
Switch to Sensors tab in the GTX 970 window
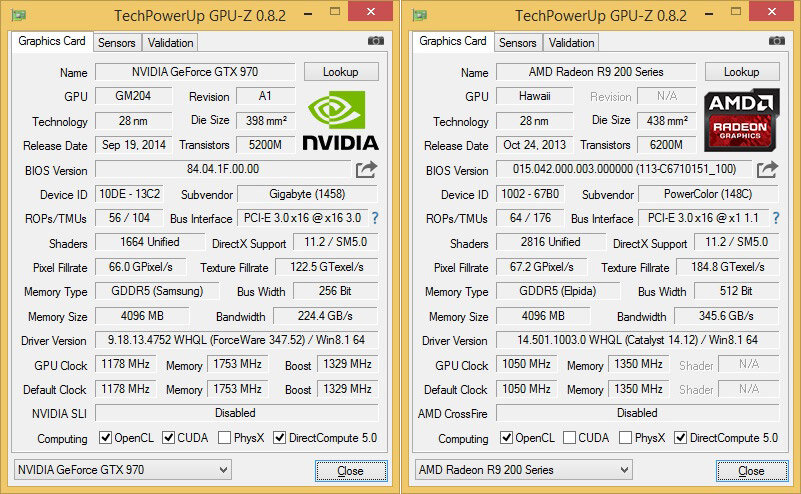pyautogui.click(x=116, y=43)
